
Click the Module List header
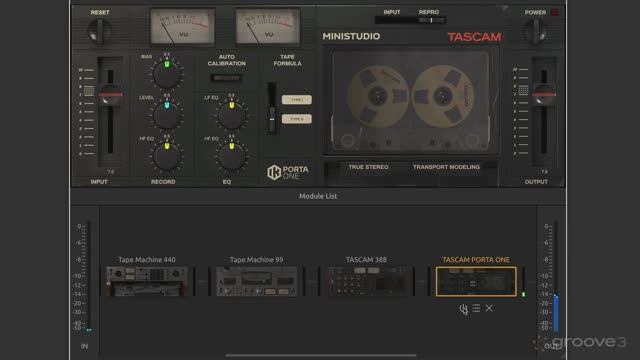(x=318, y=196)
